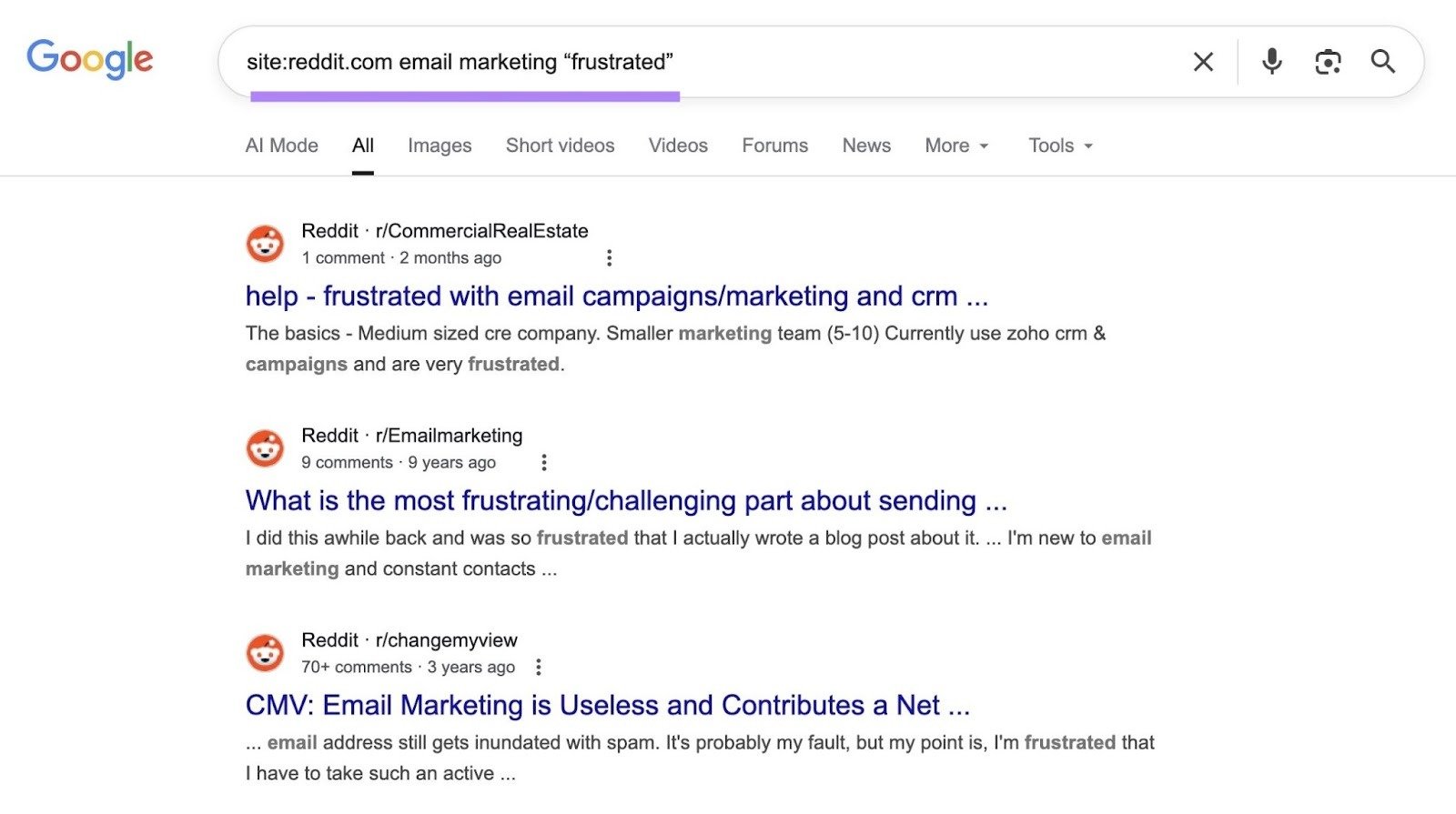Activate voice search with the microphone icon
1456x814 pixels.
tap(1271, 62)
